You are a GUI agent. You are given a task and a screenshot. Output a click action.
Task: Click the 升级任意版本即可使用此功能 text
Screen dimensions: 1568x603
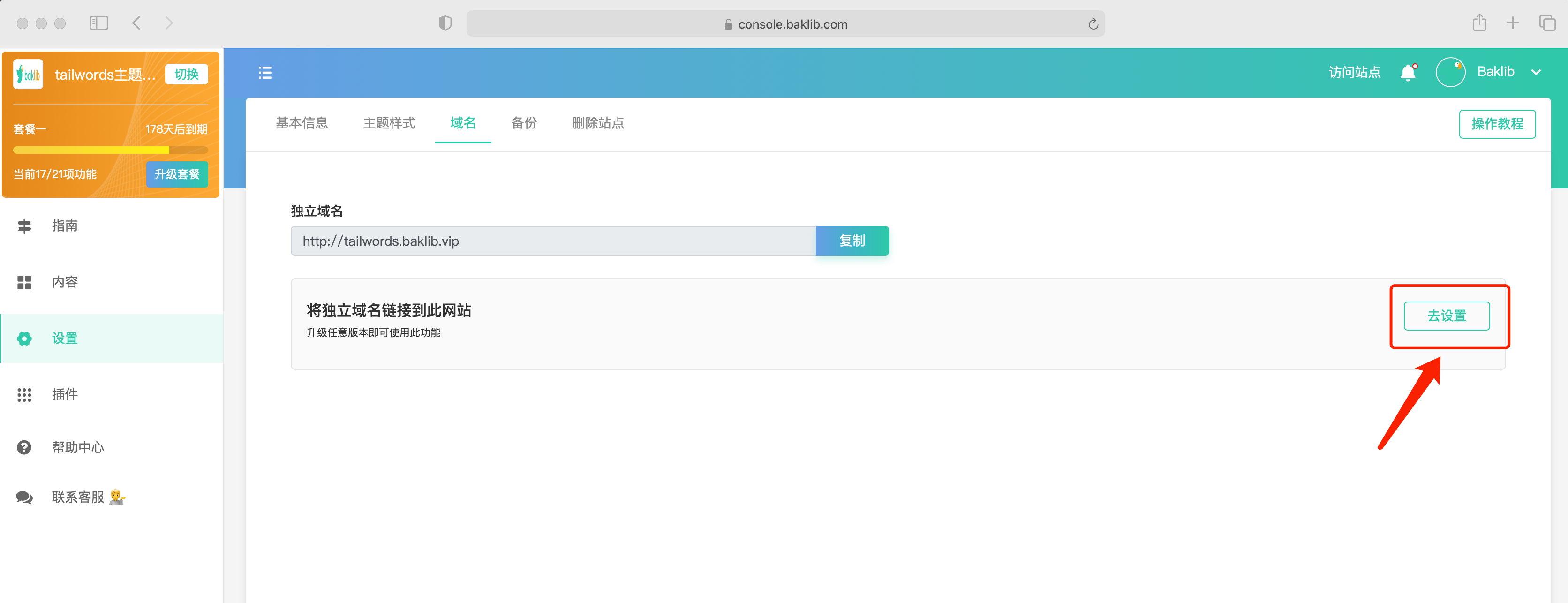(x=373, y=333)
